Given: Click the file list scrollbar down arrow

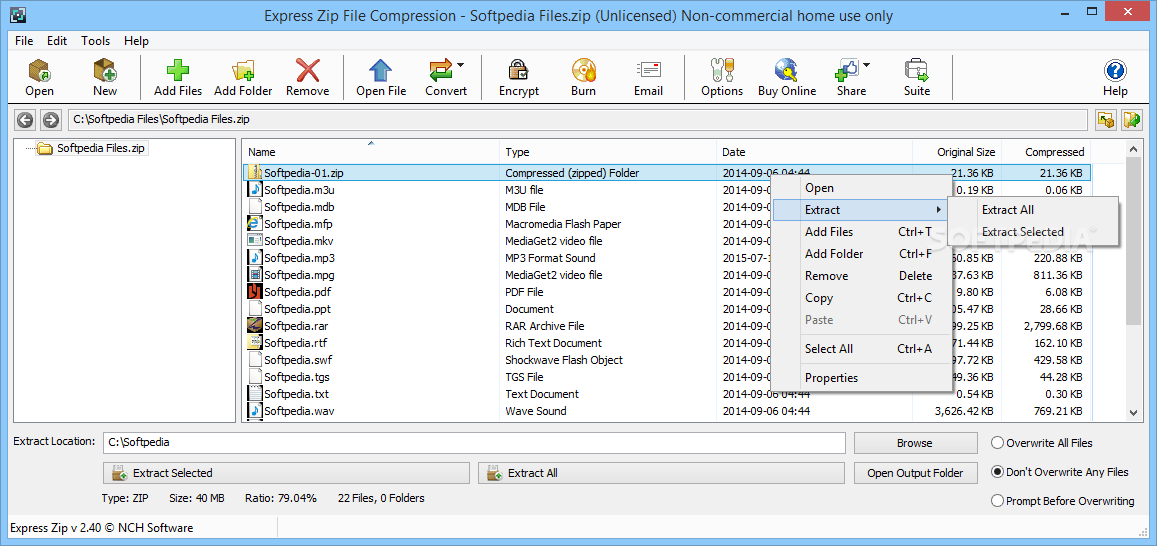Looking at the screenshot, I should [x=1134, y=413].
